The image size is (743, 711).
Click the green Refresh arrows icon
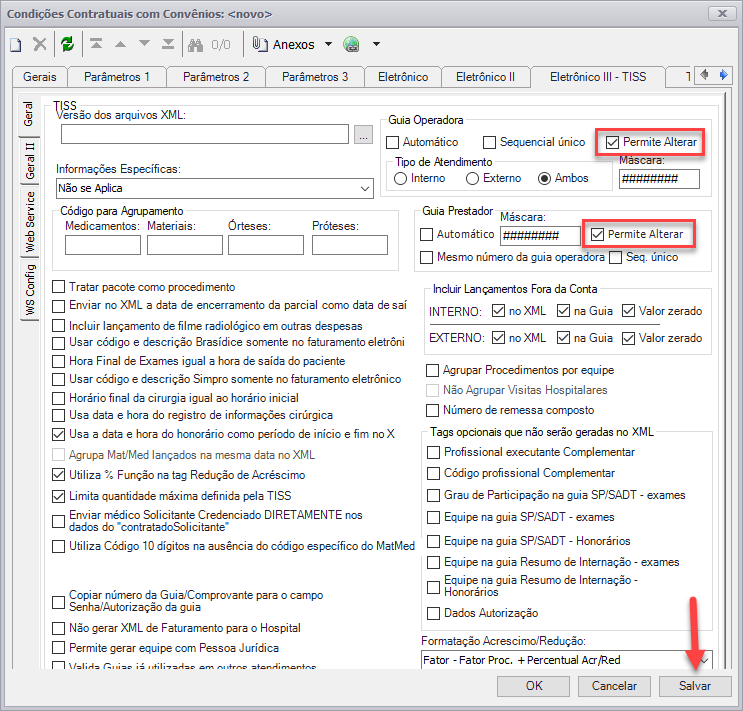pyautogui.click(x=67, y=45)
